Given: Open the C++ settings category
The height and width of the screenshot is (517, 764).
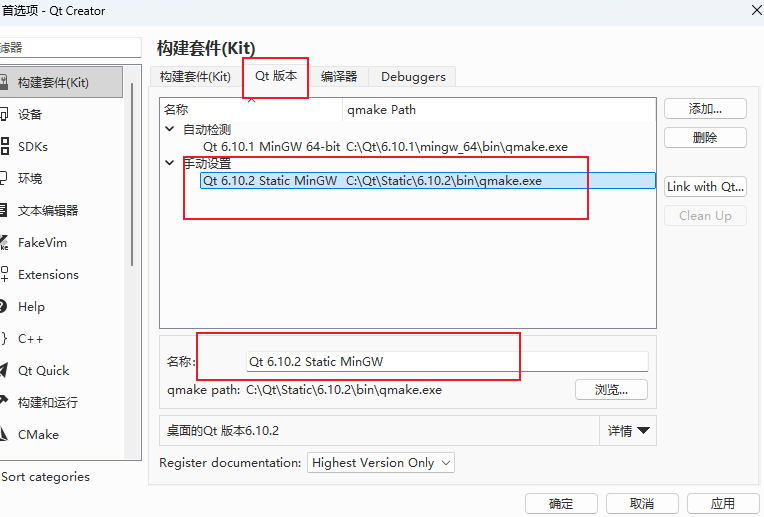Looking at the screenshot, I should click(x=30, y=339).
